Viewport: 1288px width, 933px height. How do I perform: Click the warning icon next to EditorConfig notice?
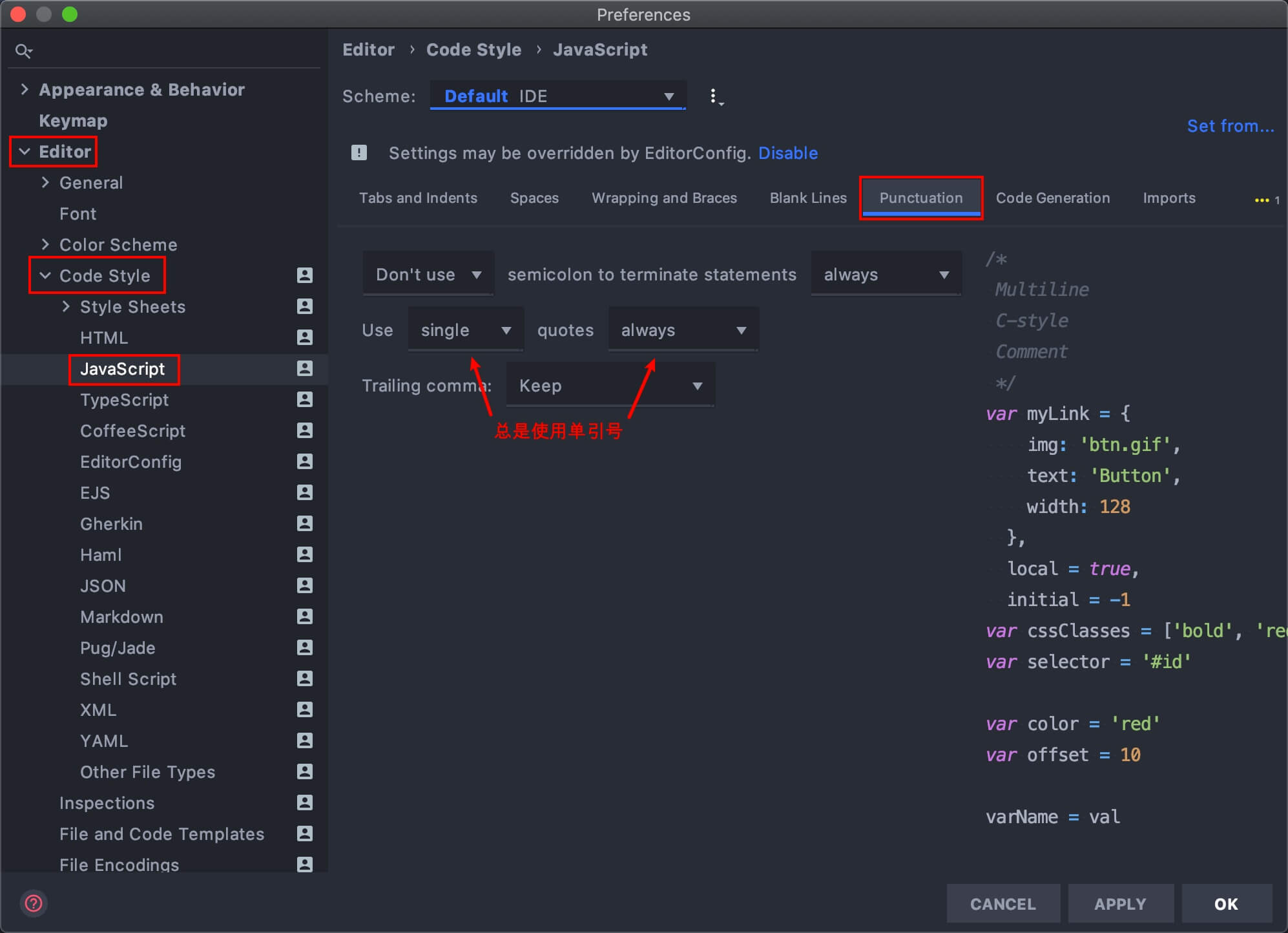point(359,153)
